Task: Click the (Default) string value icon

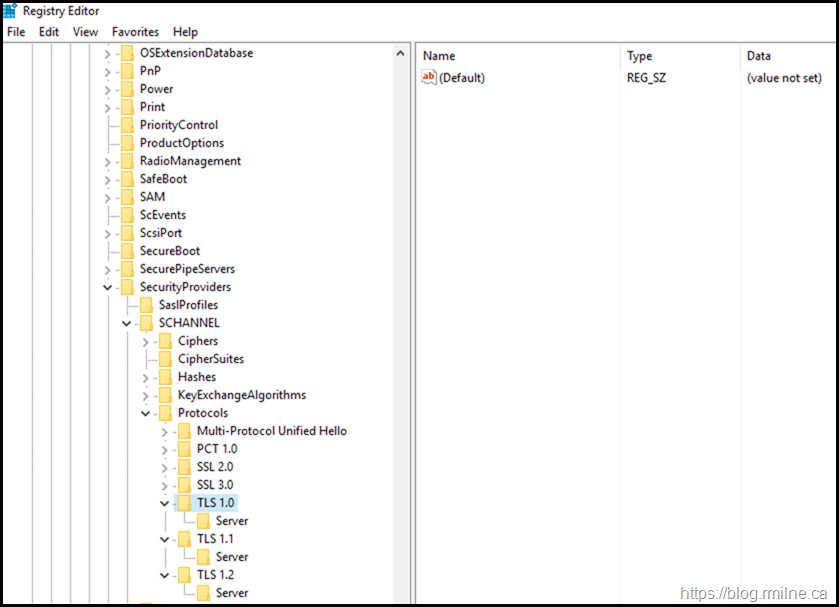Action: coord(429,78)
